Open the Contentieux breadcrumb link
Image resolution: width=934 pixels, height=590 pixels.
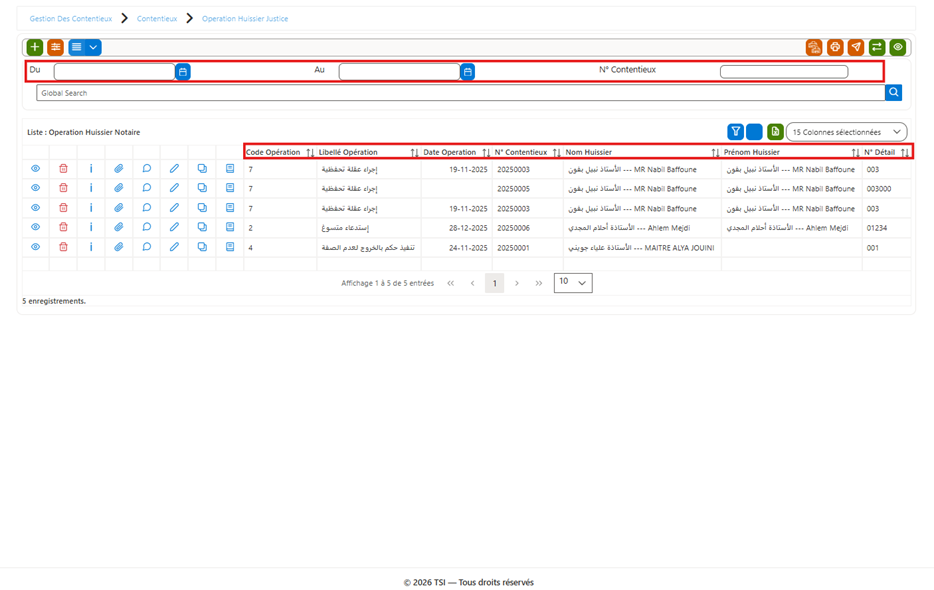(x=157, y=19)
